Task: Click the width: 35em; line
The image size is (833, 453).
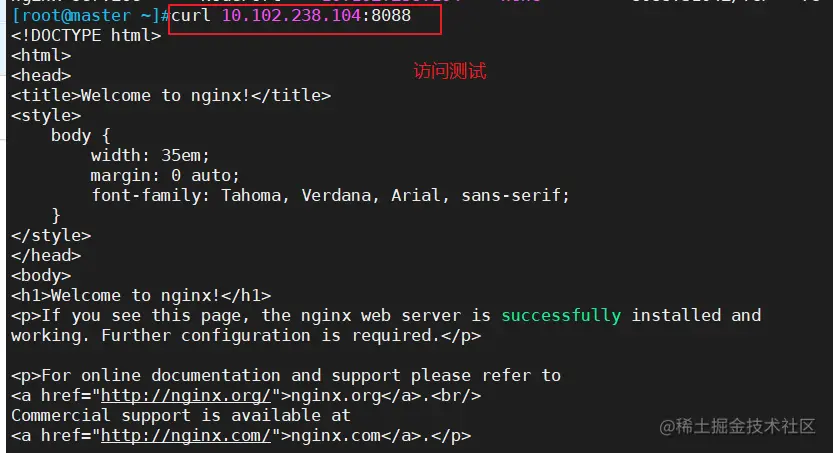Action: click(x=150, y=156)
